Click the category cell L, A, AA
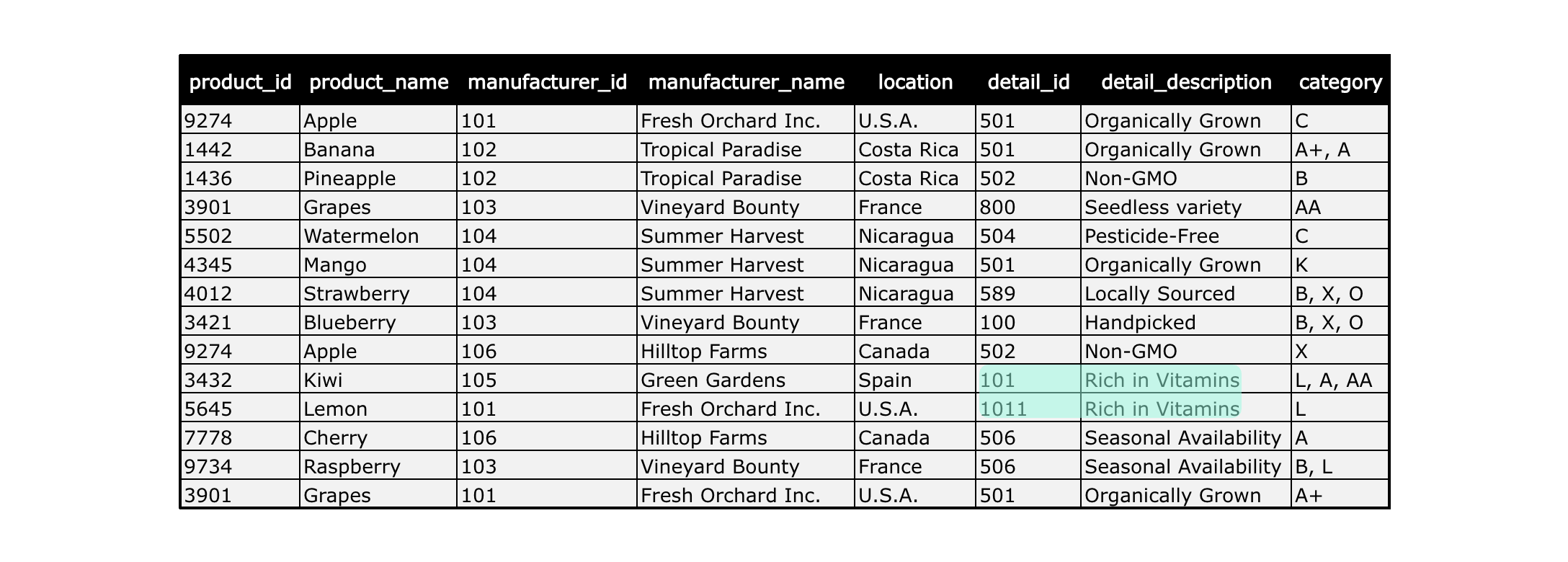This screenshot has width=1568, height=562. tap(1340, 380)
